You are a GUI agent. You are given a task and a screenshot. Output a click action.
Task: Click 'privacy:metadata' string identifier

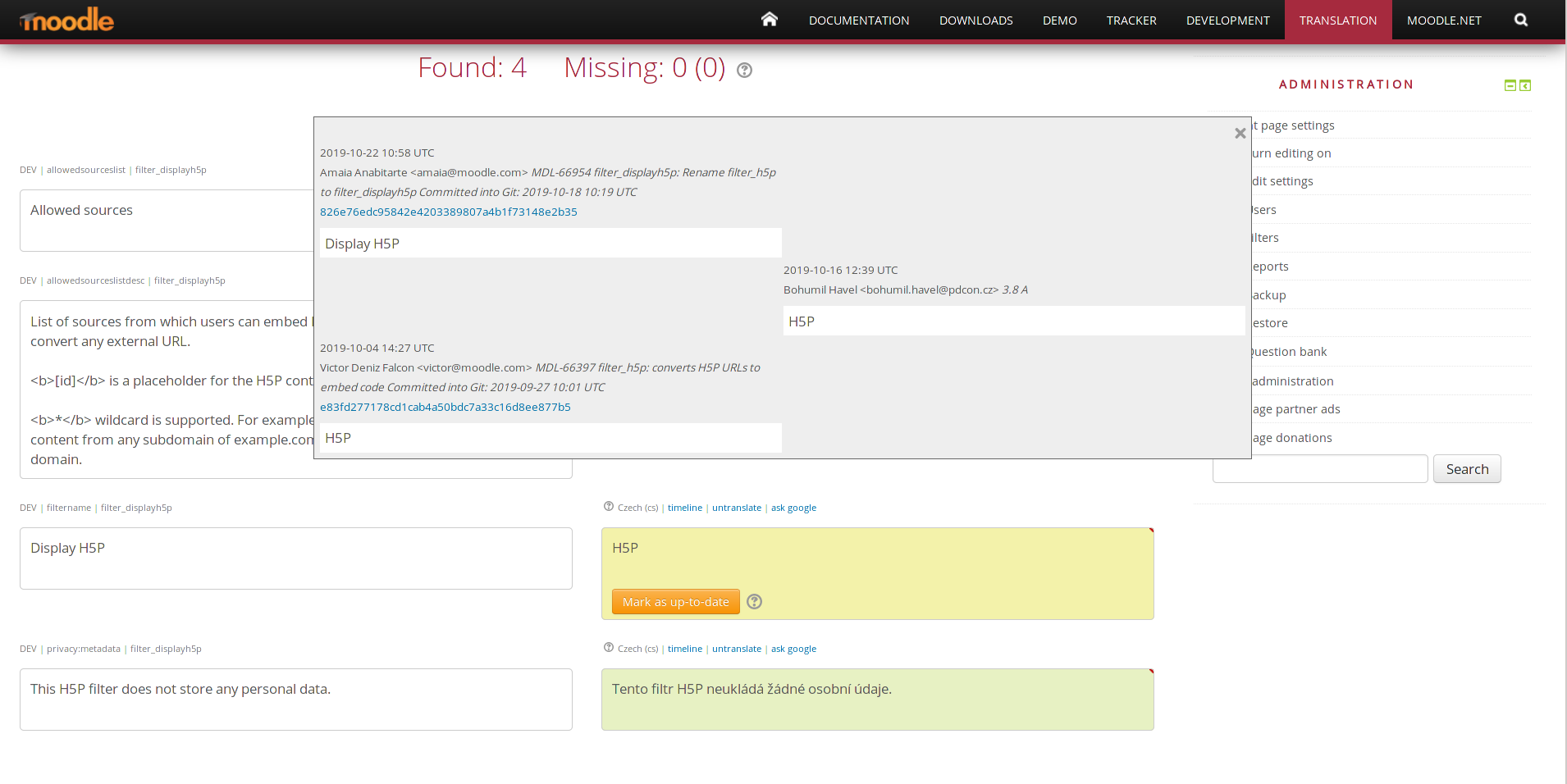84,649
